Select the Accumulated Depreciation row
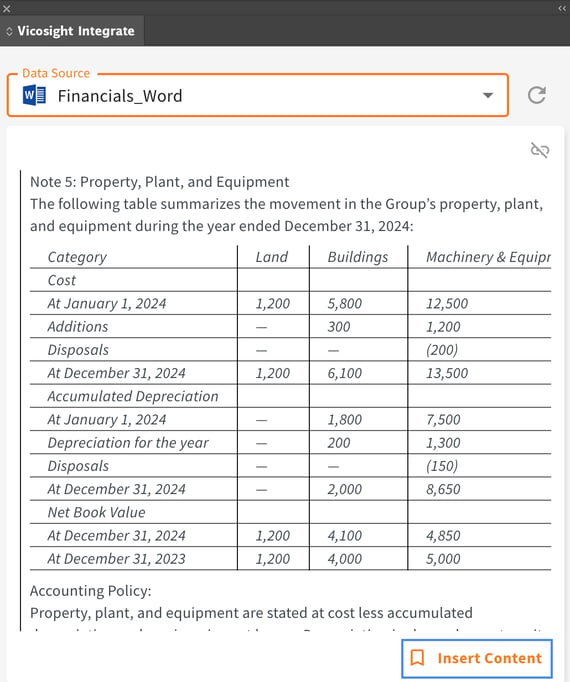570x682 pixels. click(290, 396)
